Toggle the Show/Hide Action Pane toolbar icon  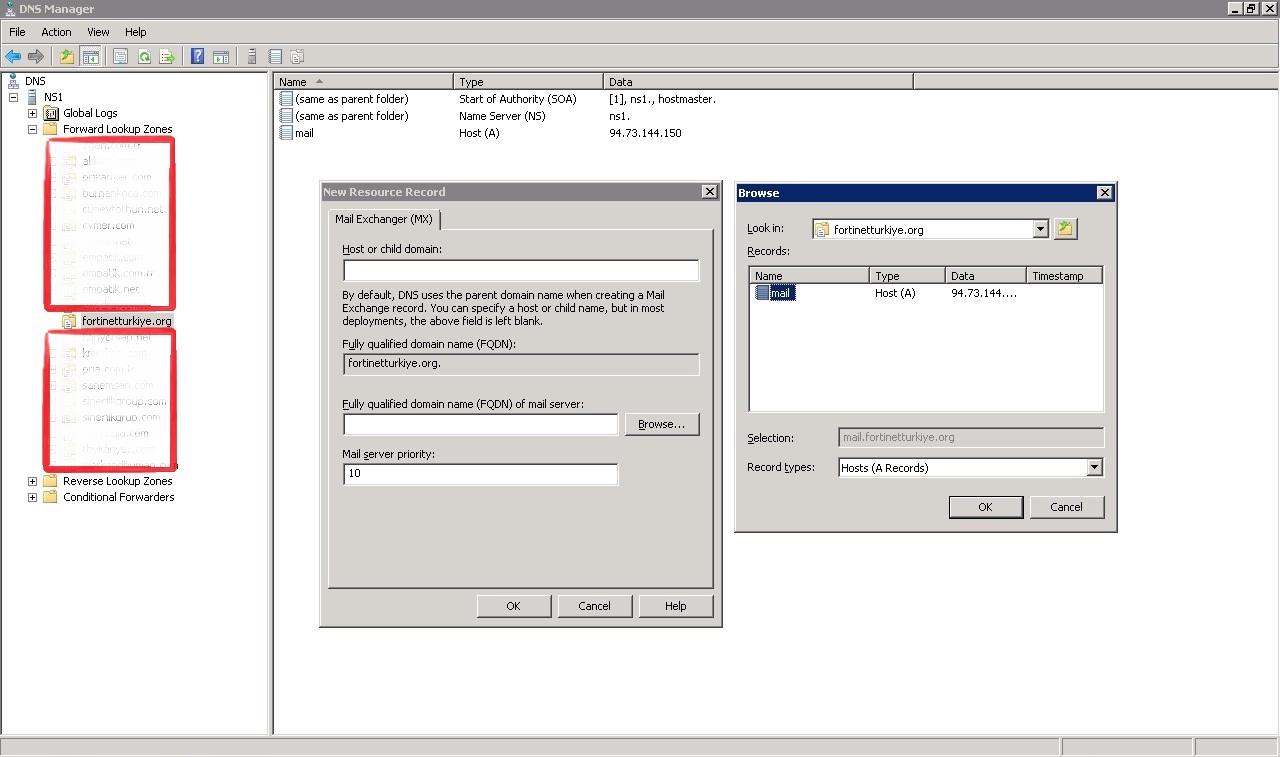pyautogui.click(x=221, y=57)
